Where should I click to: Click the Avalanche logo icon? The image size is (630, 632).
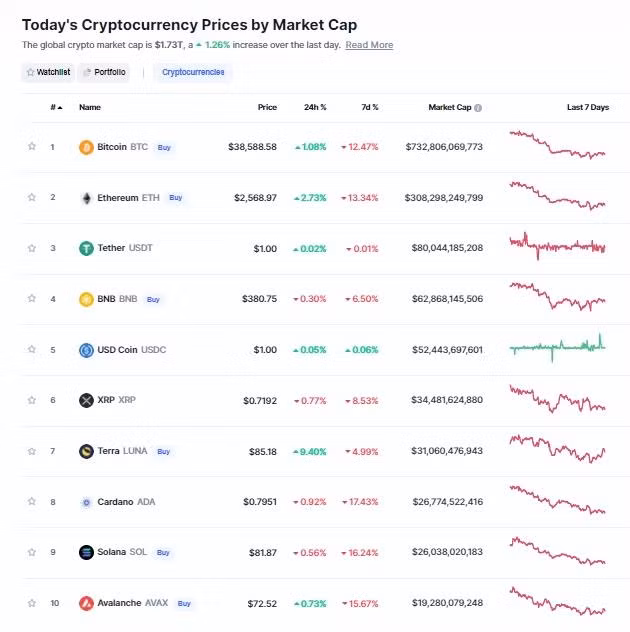point(86,603)
